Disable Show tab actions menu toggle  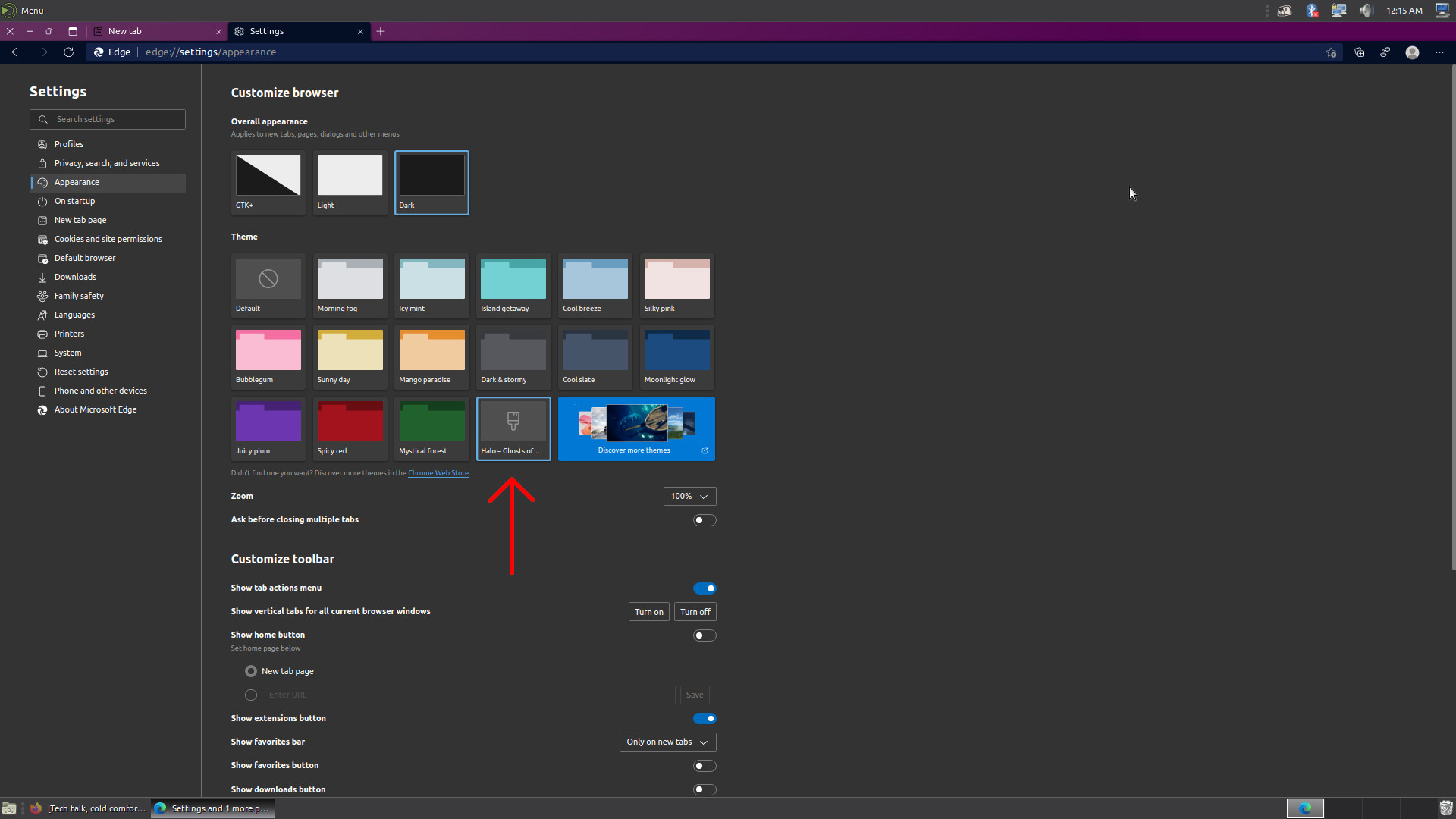click(704, 588)
